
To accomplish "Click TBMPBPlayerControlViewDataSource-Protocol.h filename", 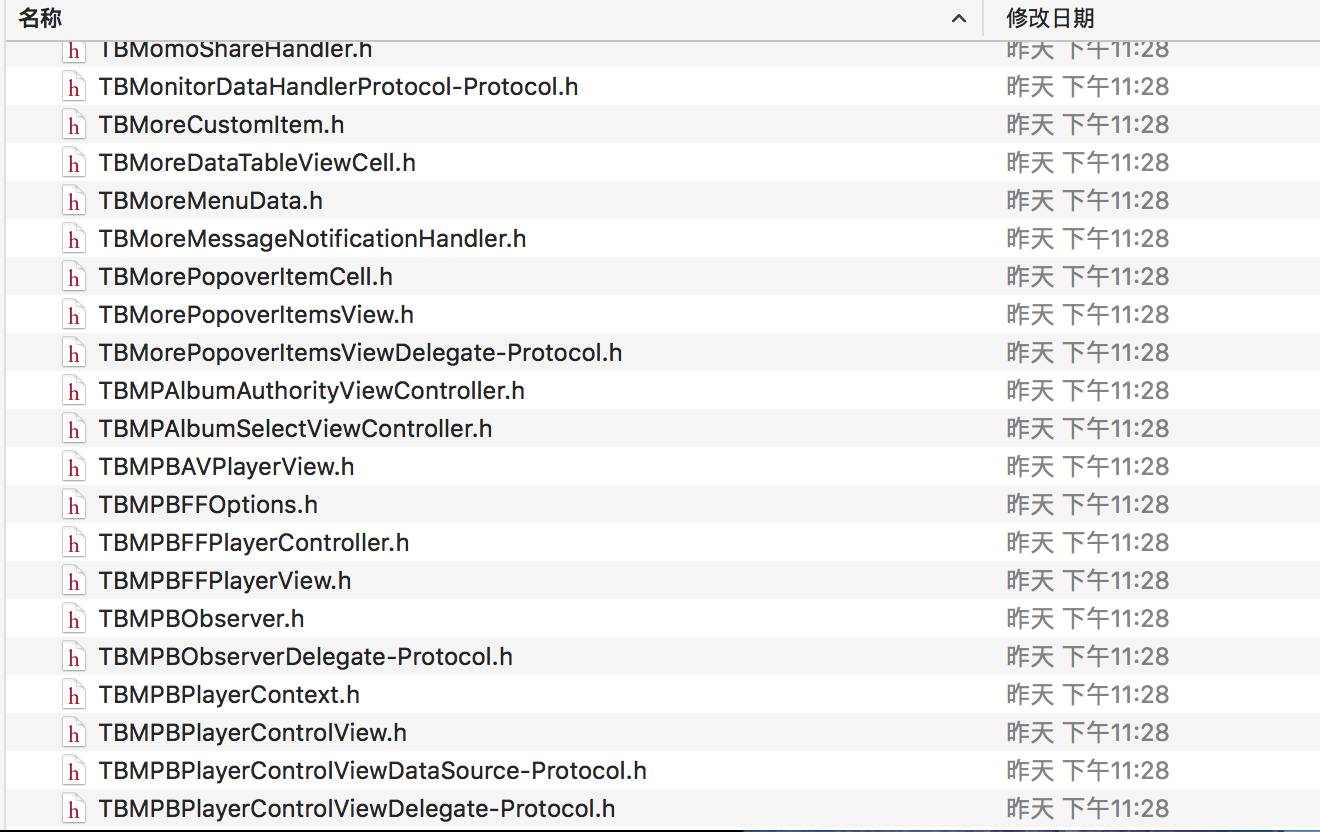I will pyautogui.click(x=372, y=771).
